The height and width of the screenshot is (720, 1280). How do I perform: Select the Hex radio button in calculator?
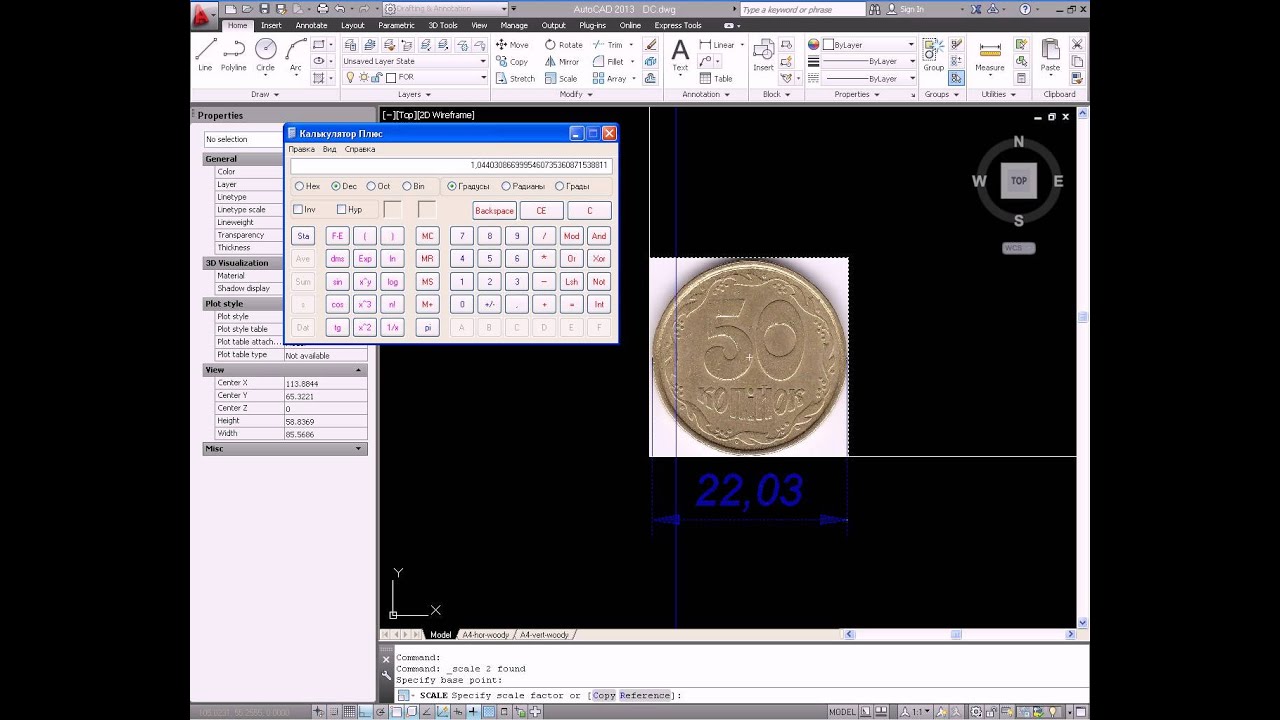(307, 186)
